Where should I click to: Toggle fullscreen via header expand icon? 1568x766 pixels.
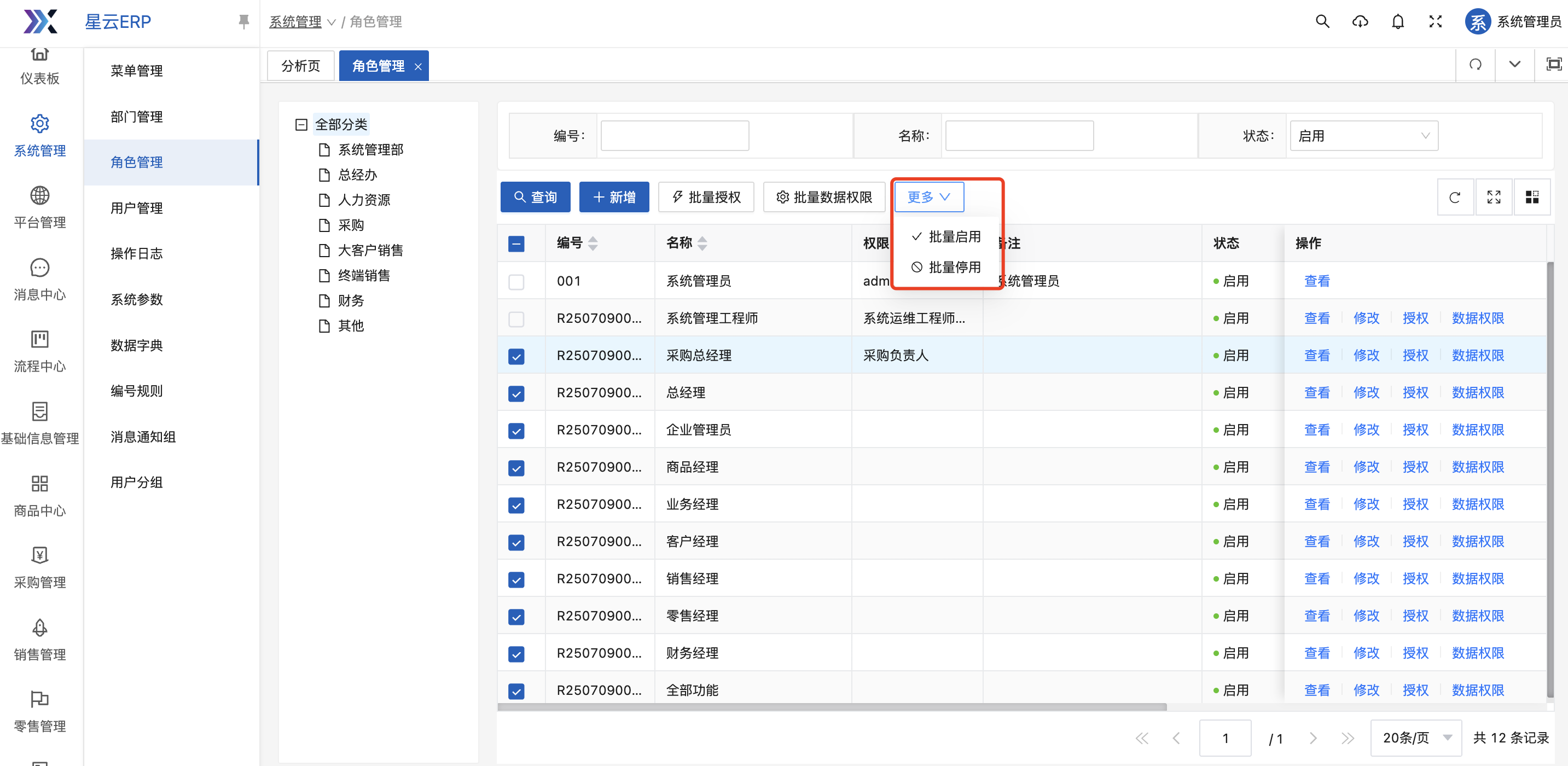click(1435, 22)
